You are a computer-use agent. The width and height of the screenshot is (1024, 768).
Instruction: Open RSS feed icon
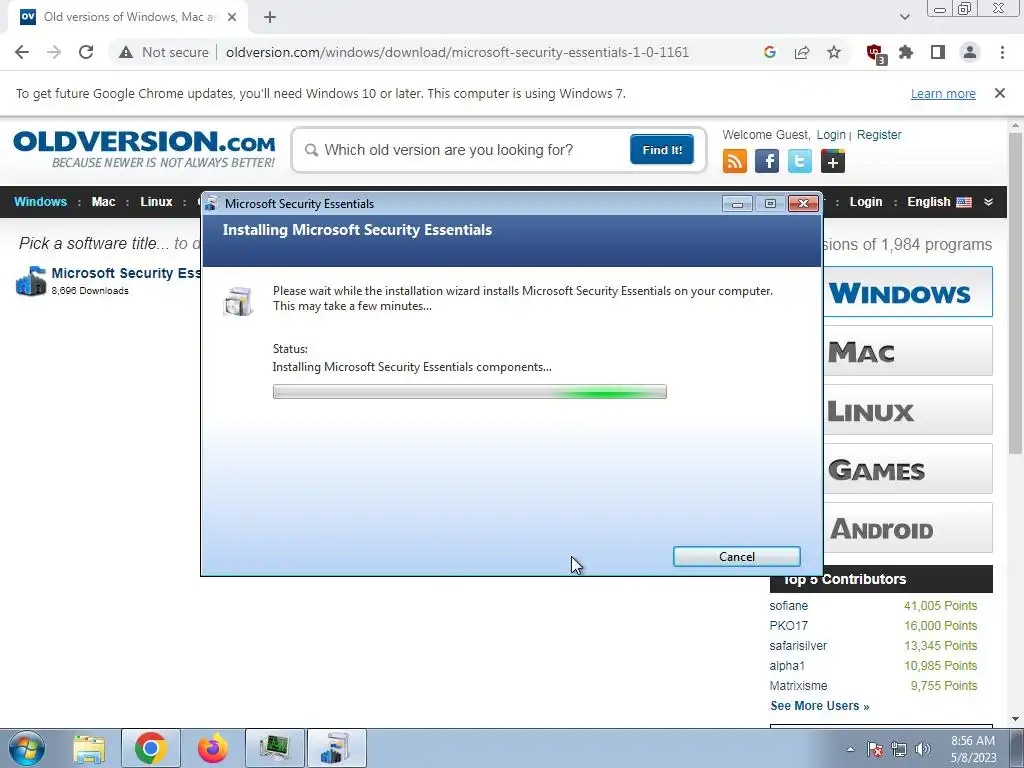(735, 161)
